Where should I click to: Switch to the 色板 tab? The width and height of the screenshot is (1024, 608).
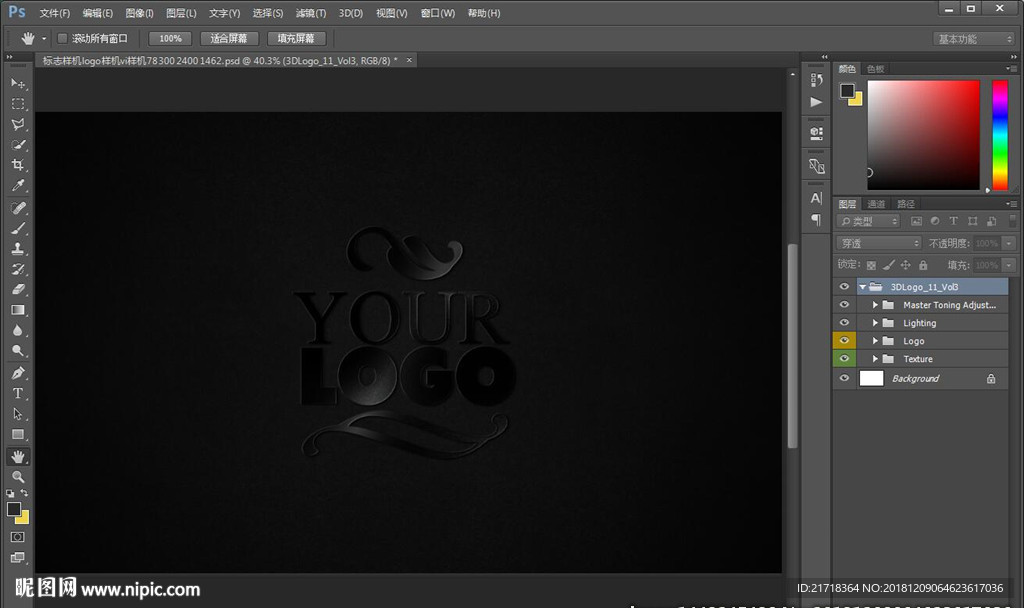[876, 69]
